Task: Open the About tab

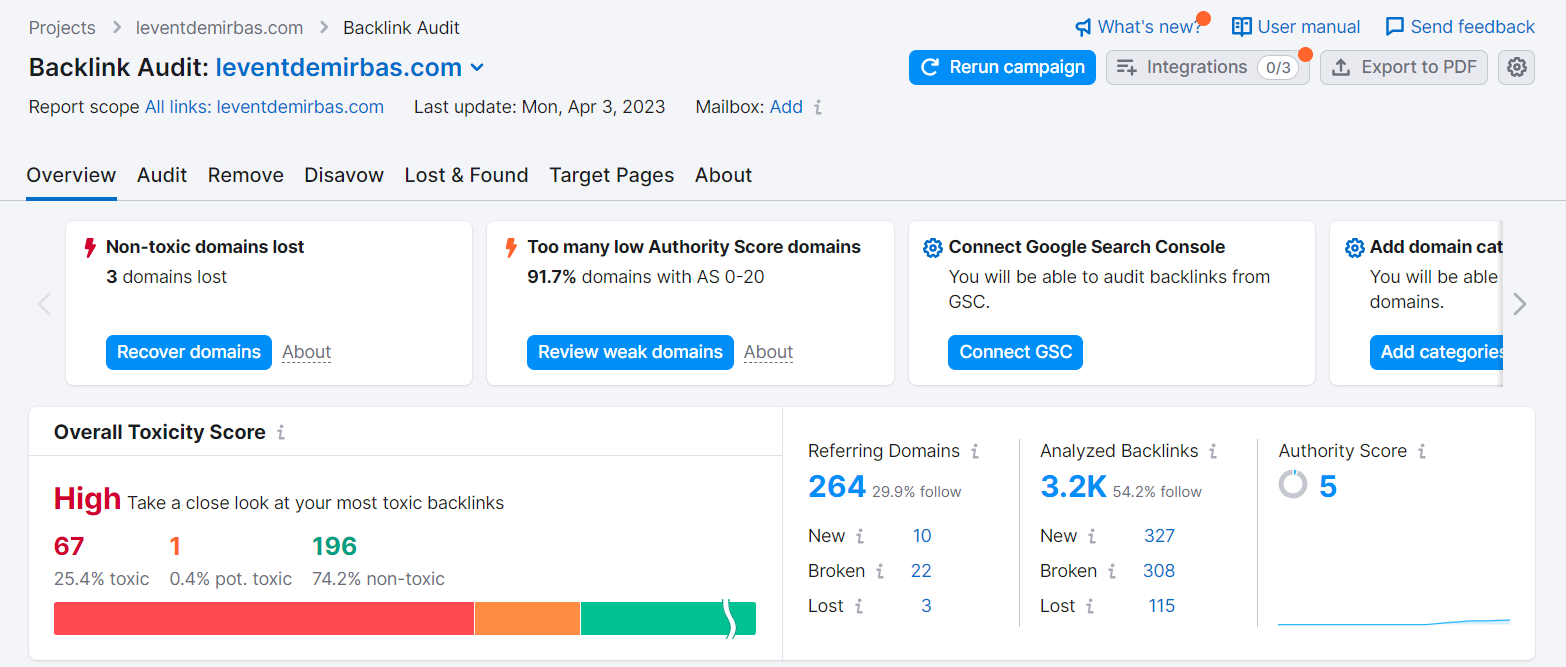Action: click(723, 175)
